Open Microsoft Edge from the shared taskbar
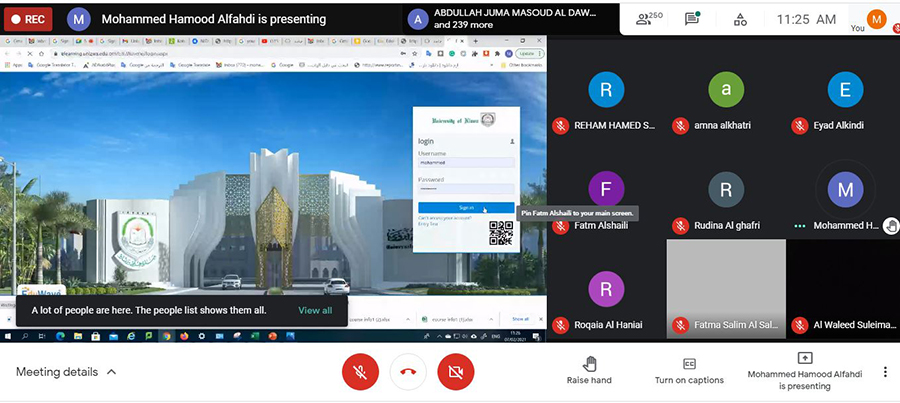The height and width of the screenshot is (403, 900). (60, 336)
